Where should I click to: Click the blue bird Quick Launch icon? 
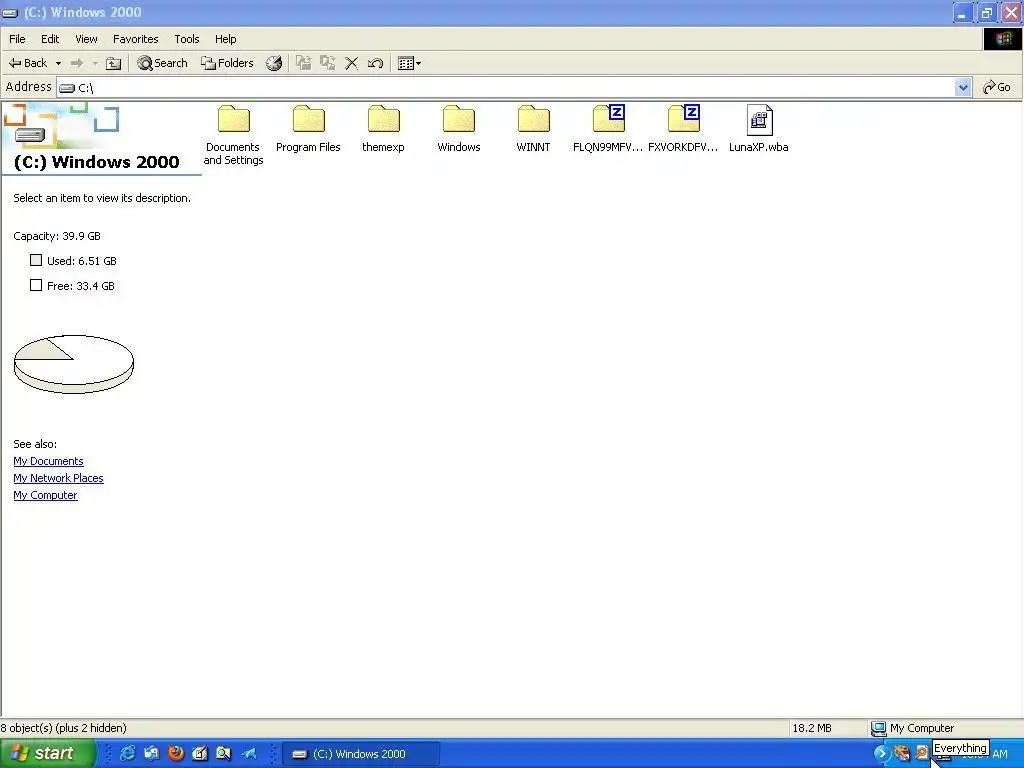pos(248,754)
